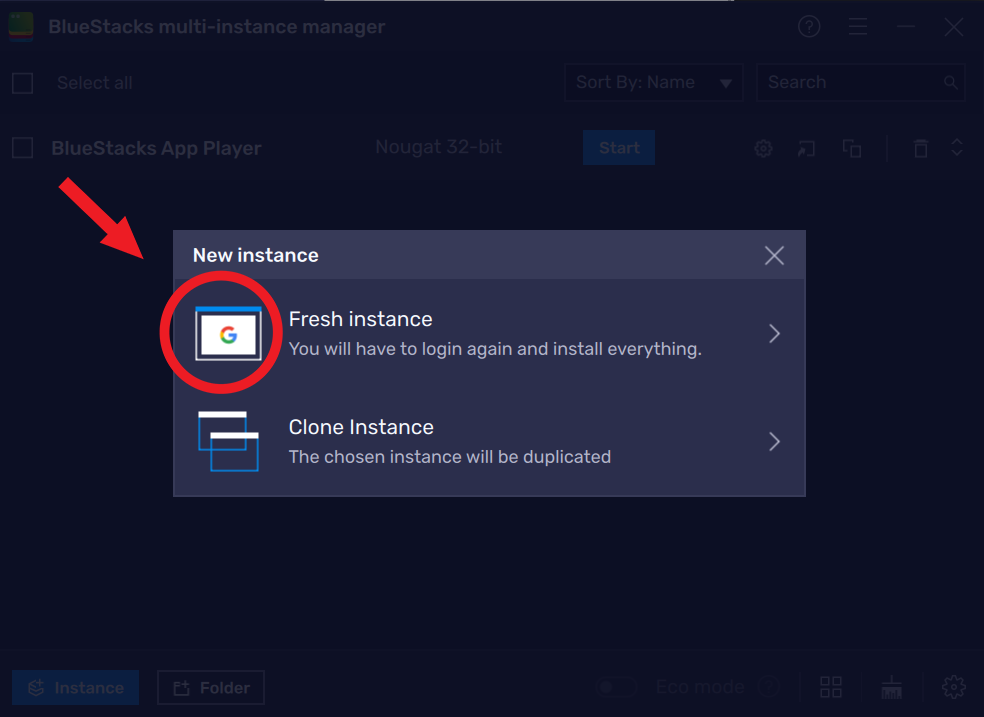The image size is (984, 717).
Task: Click the Folder button at bottom
Action: point(211,688)
